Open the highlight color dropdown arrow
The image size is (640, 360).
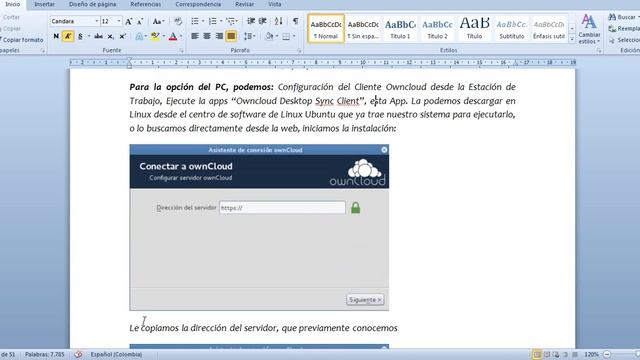(164, 36)
